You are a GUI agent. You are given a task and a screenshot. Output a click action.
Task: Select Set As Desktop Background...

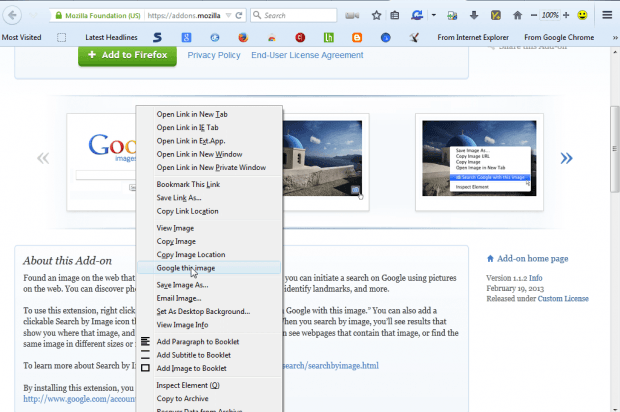pos(209,312)
